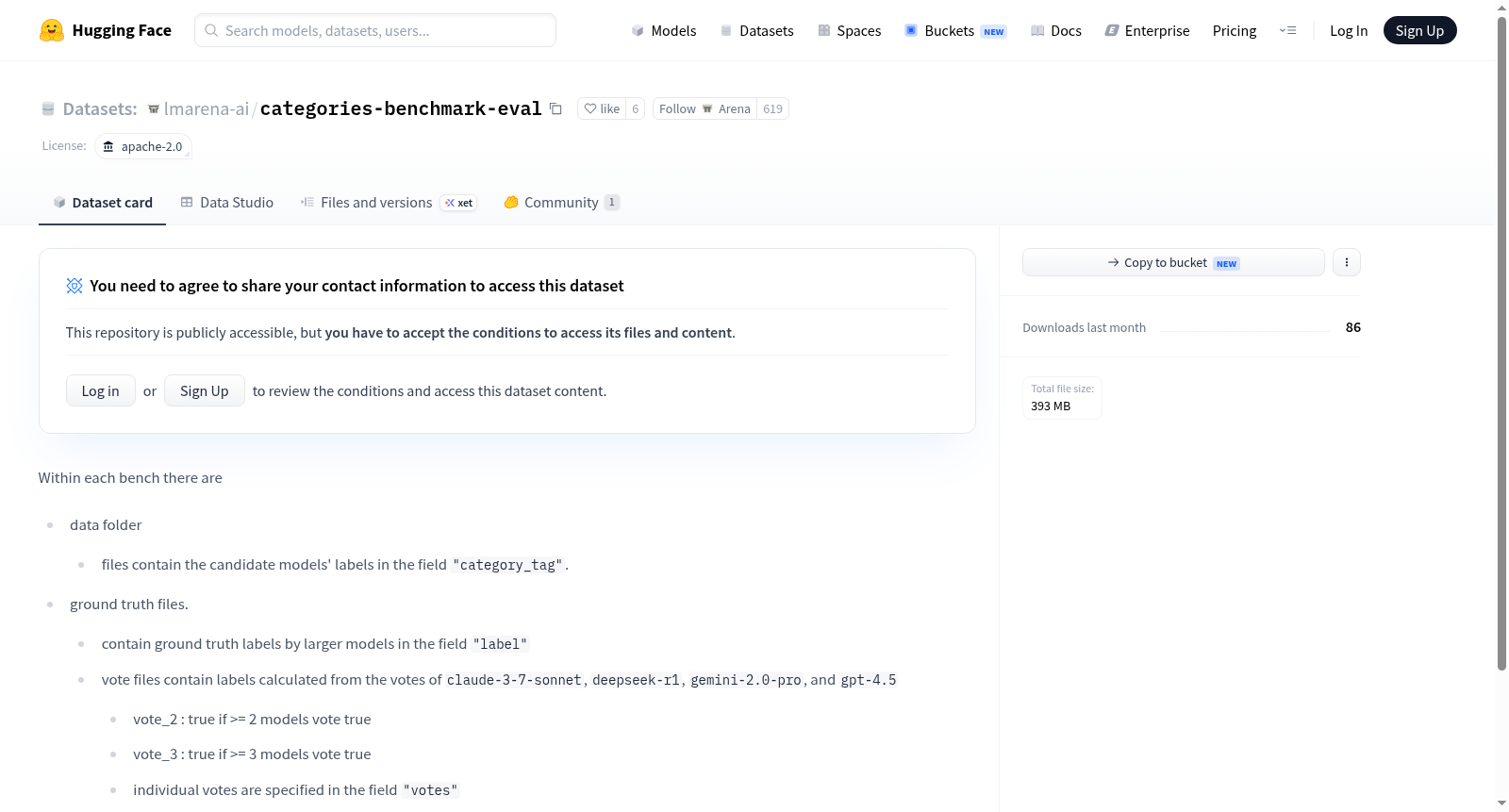
Task: Open the categories-benchmark-eval dataset title link
Action: [x=401, y=108]
